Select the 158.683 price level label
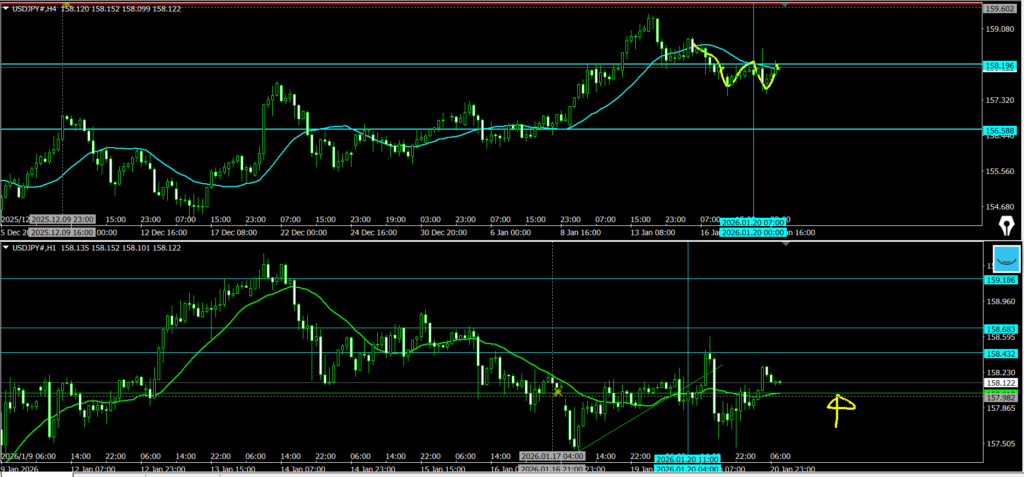Image resolution: width=1024 pixels, height=477 pixels. pyautogui.click(x=1001, y=328)
